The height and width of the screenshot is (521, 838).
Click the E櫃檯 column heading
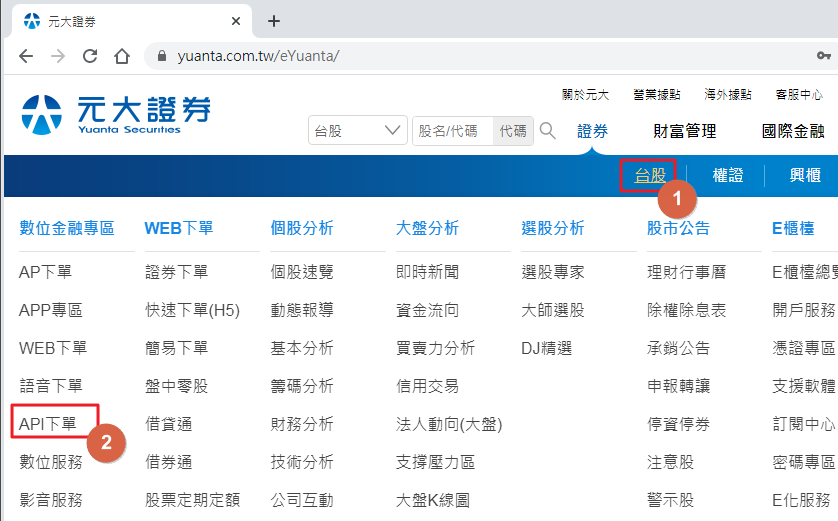(x=793, y=228)
